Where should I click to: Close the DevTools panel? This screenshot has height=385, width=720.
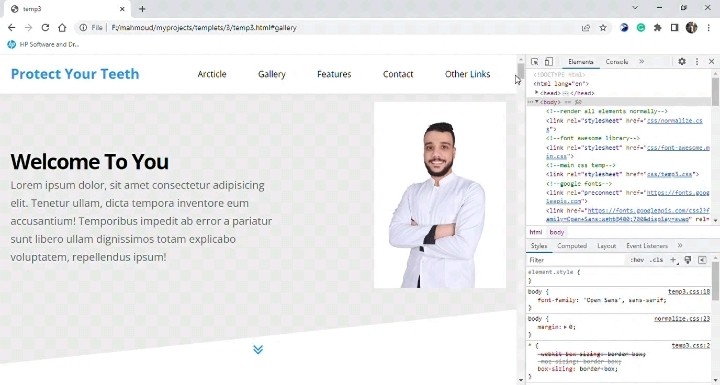[x=711, y=62]
